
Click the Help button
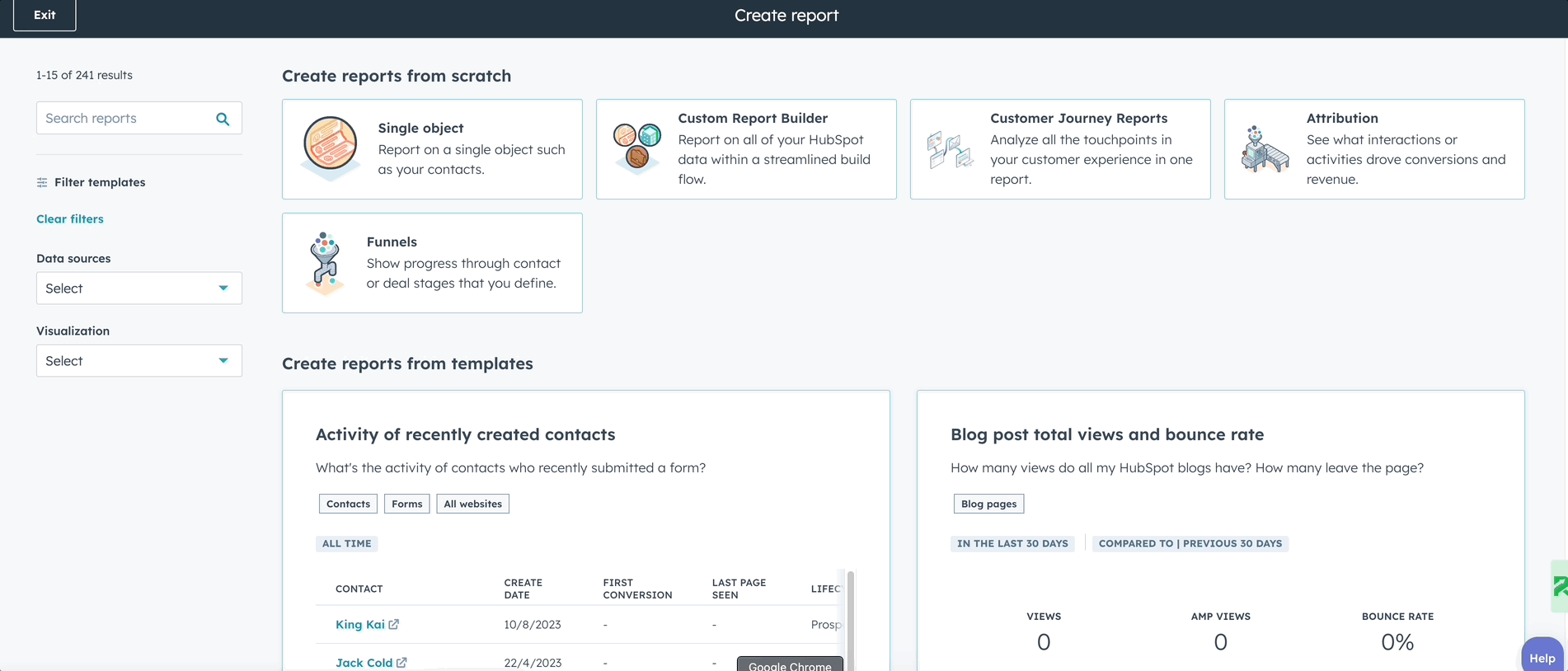tap(1541, 657)
